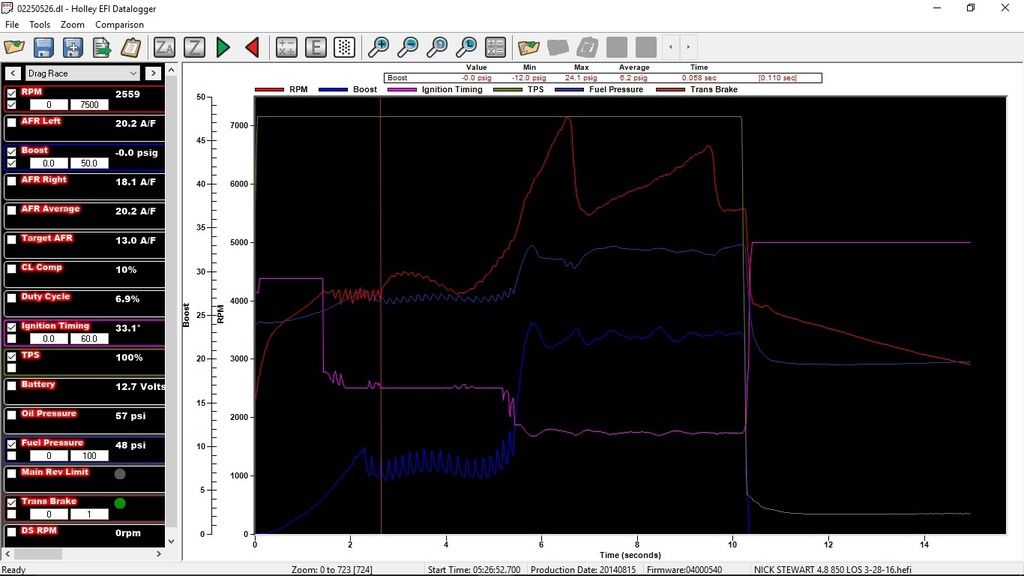Uncheck the RPM channel checkbox

click(x=12, y=93)
